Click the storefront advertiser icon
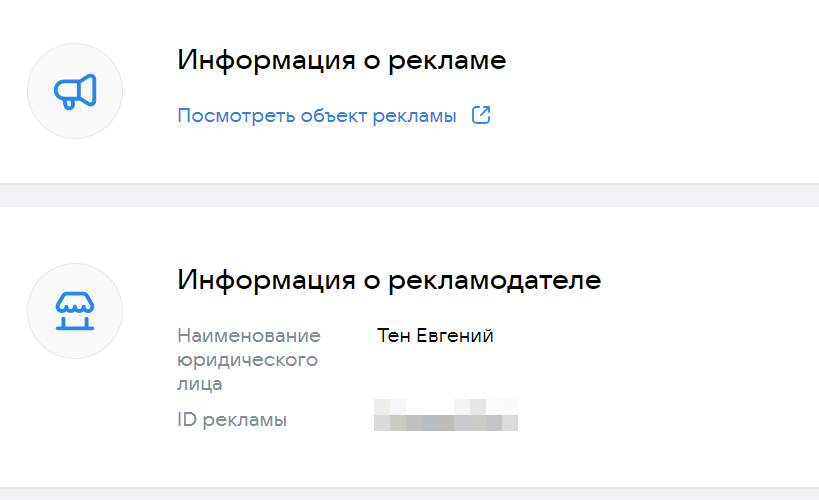This screenshot has height=500, width=819. pos(75,311)
